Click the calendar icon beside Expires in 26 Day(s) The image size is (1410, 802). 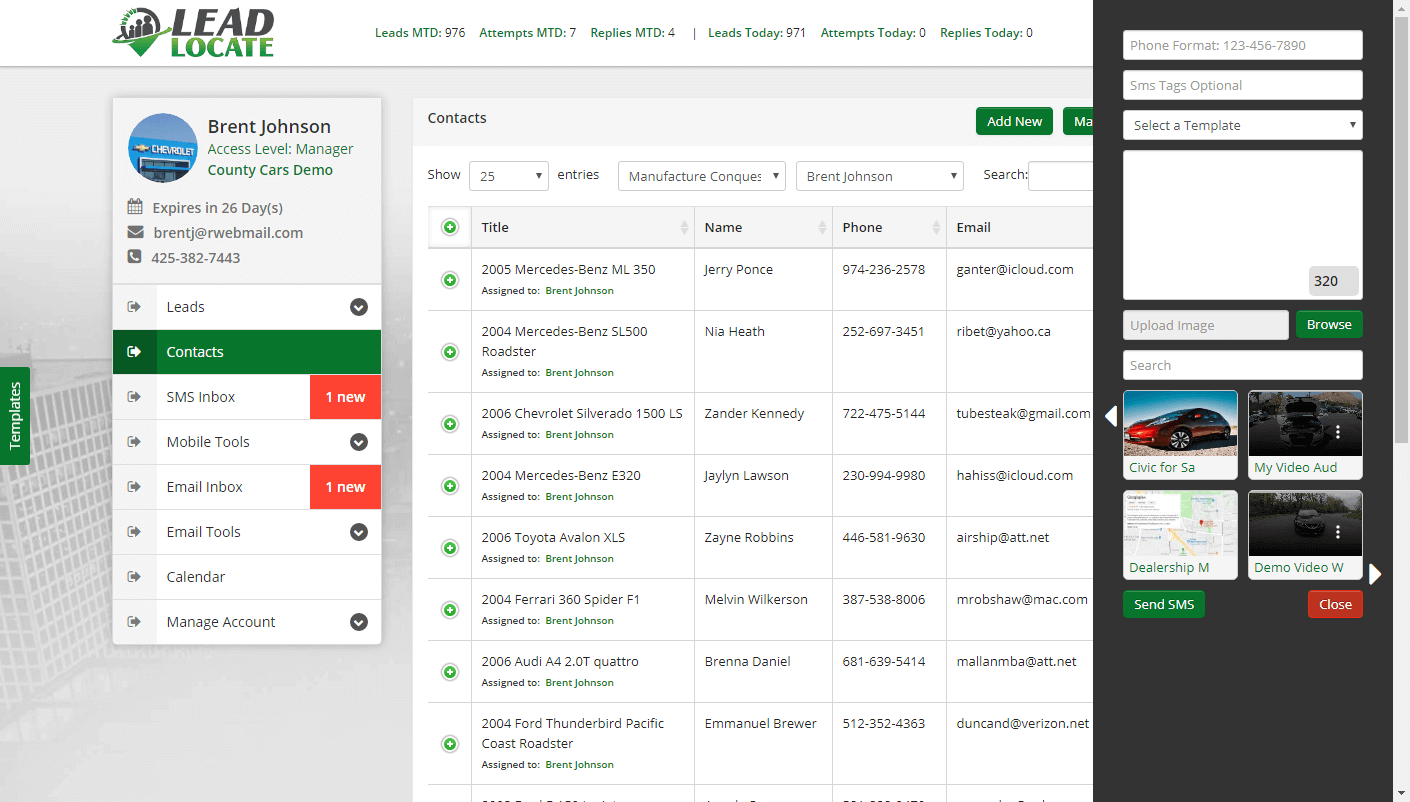pyautogui.click(x=135, y=207)
